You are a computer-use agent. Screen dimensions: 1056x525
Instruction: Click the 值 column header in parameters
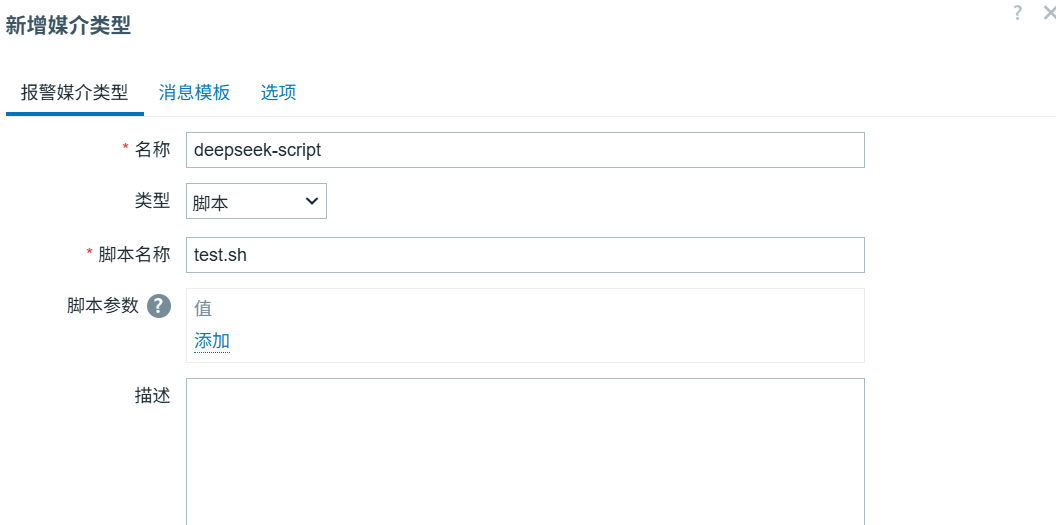click(x=203, y=308)
